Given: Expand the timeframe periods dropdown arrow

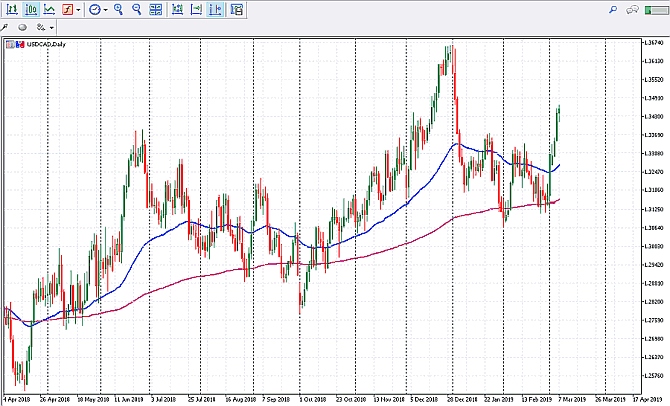Looking at the screenshot, I should point(106,9).
